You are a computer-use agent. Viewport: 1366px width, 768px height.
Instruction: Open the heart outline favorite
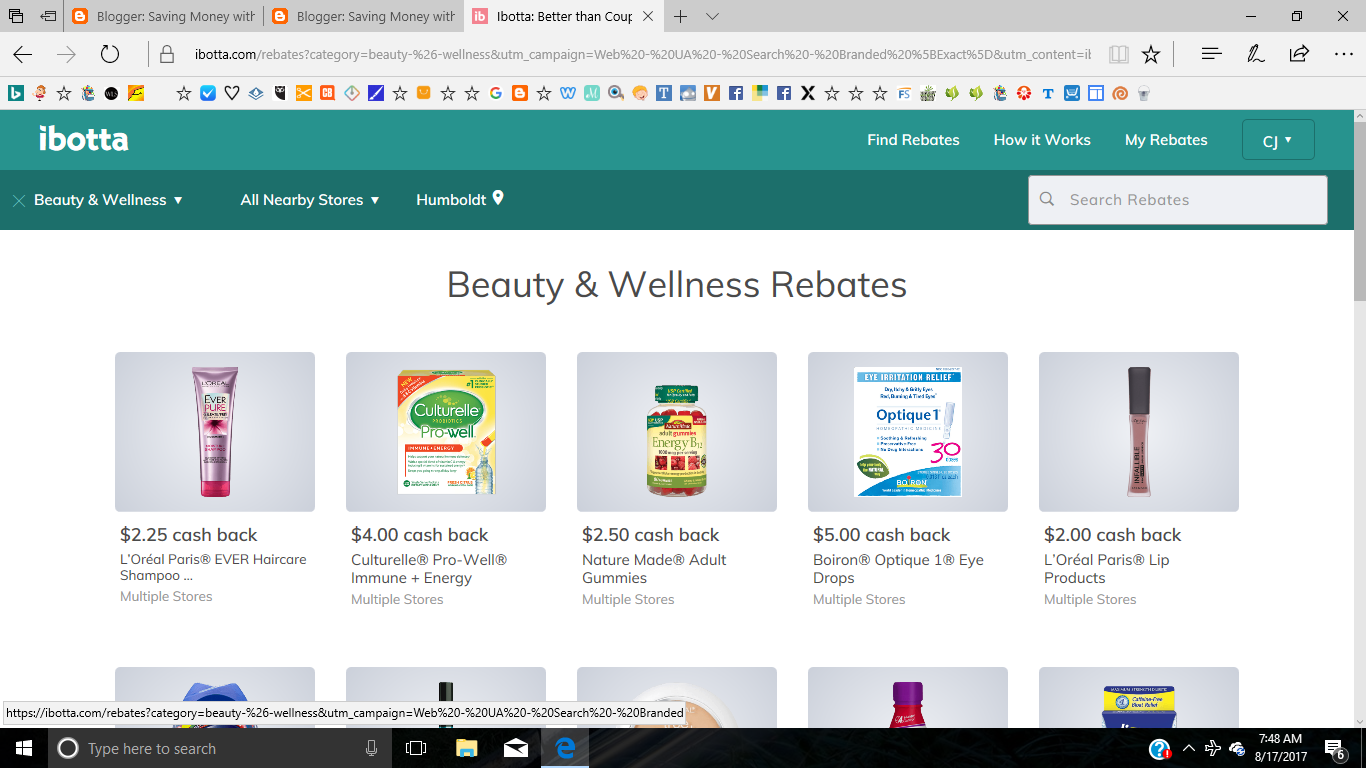click(x=231, y=93)
